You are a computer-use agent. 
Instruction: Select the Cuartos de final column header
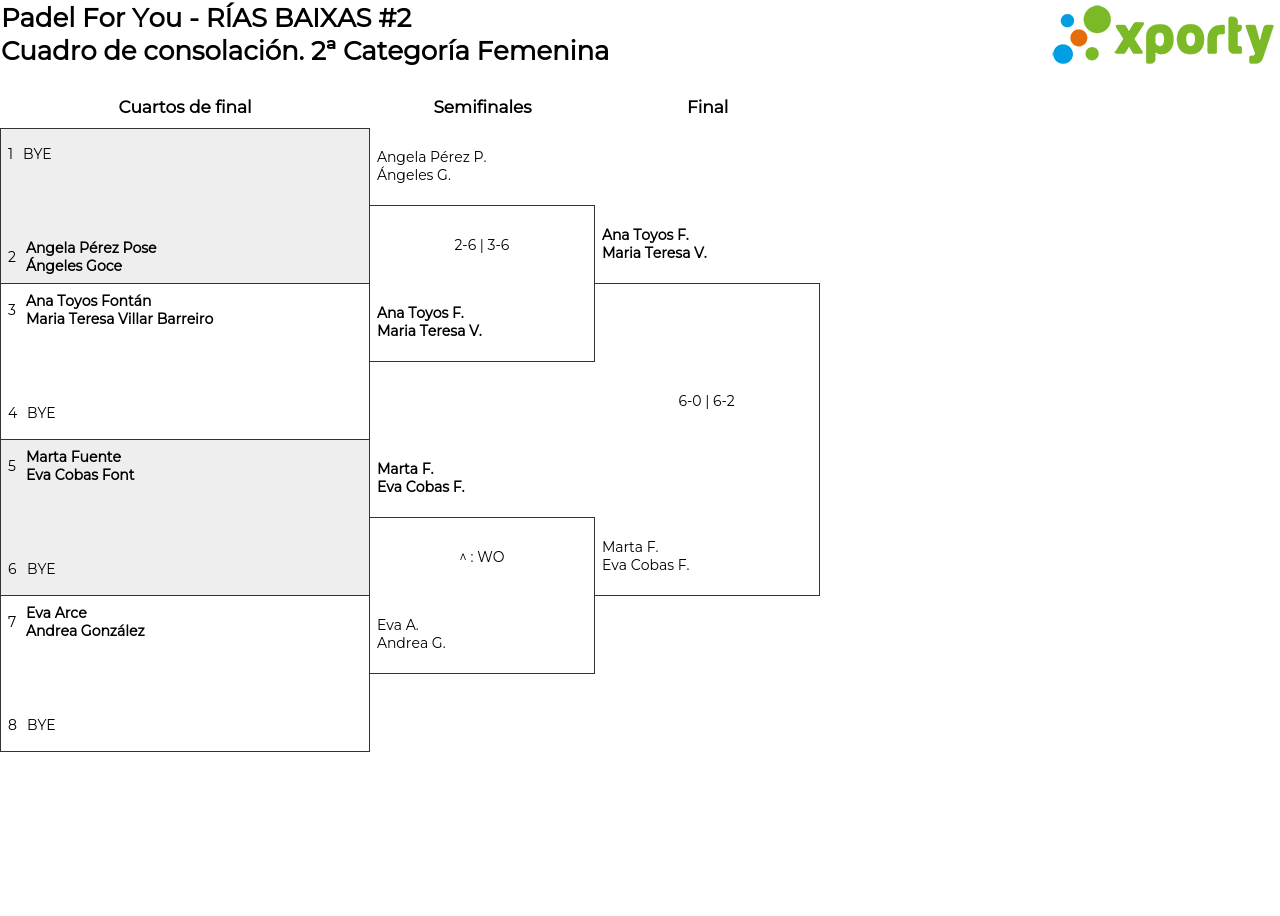coord(185,107)
